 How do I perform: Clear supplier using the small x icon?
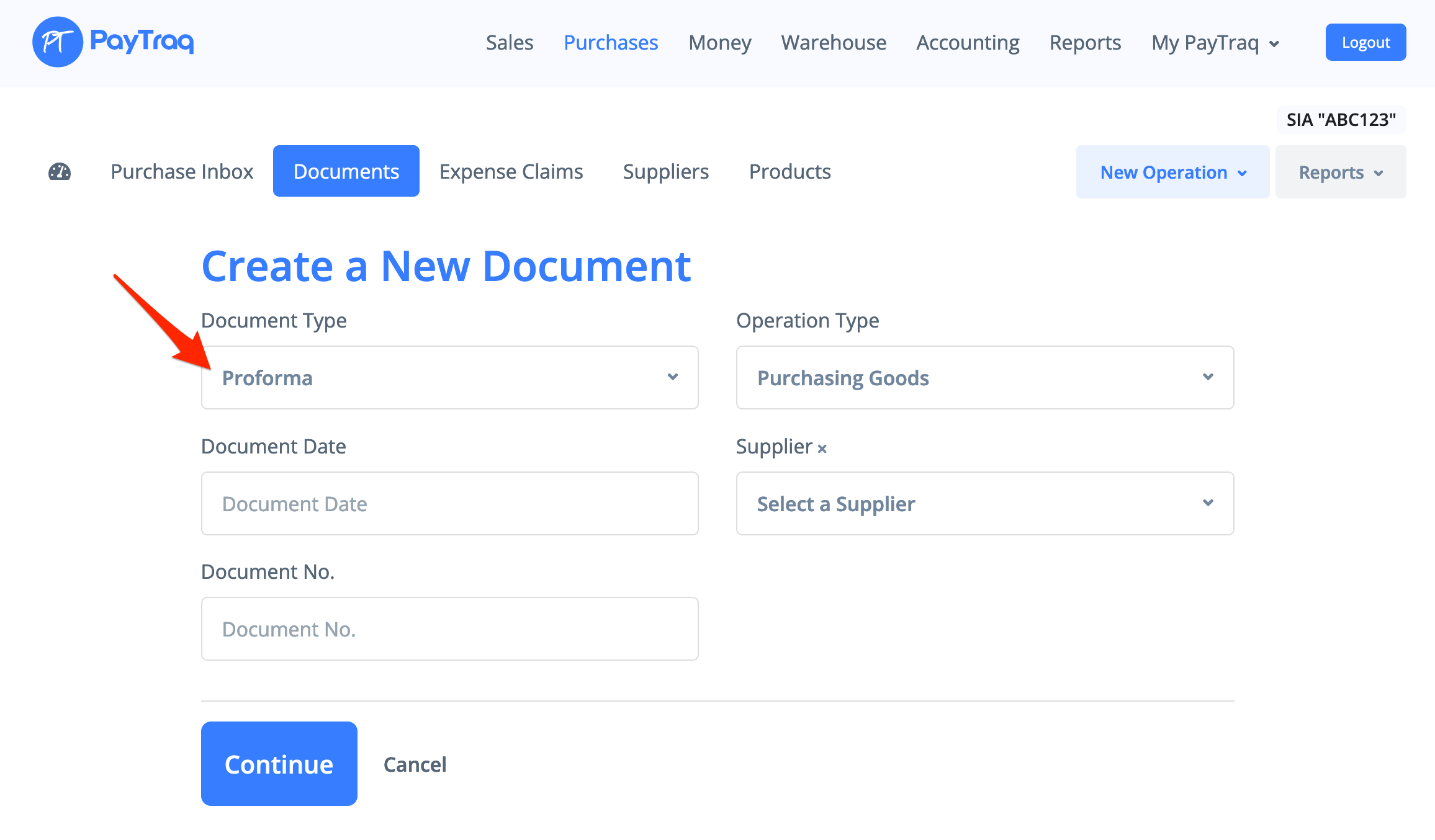[x=822, y=449]
